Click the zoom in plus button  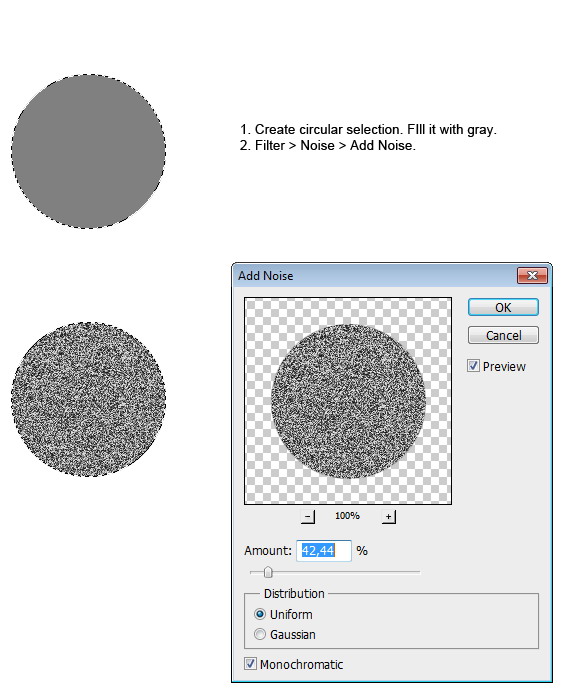(x=389, y=516)
